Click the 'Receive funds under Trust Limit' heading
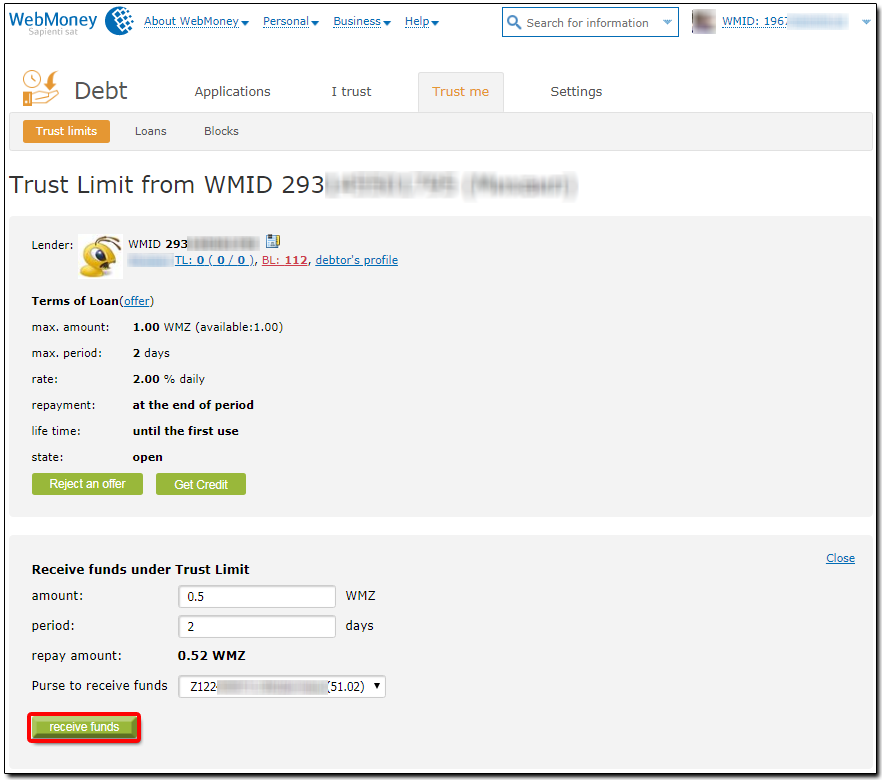Screen dimensions: 882x780 [140, 570]
